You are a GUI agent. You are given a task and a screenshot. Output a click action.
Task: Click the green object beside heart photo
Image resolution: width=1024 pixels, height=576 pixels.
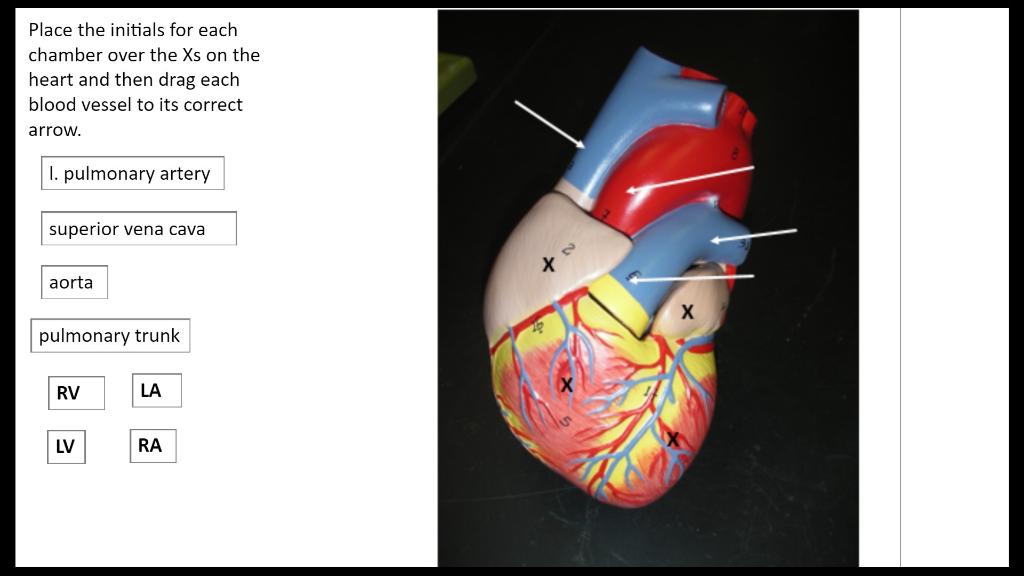tap(455, 82)
